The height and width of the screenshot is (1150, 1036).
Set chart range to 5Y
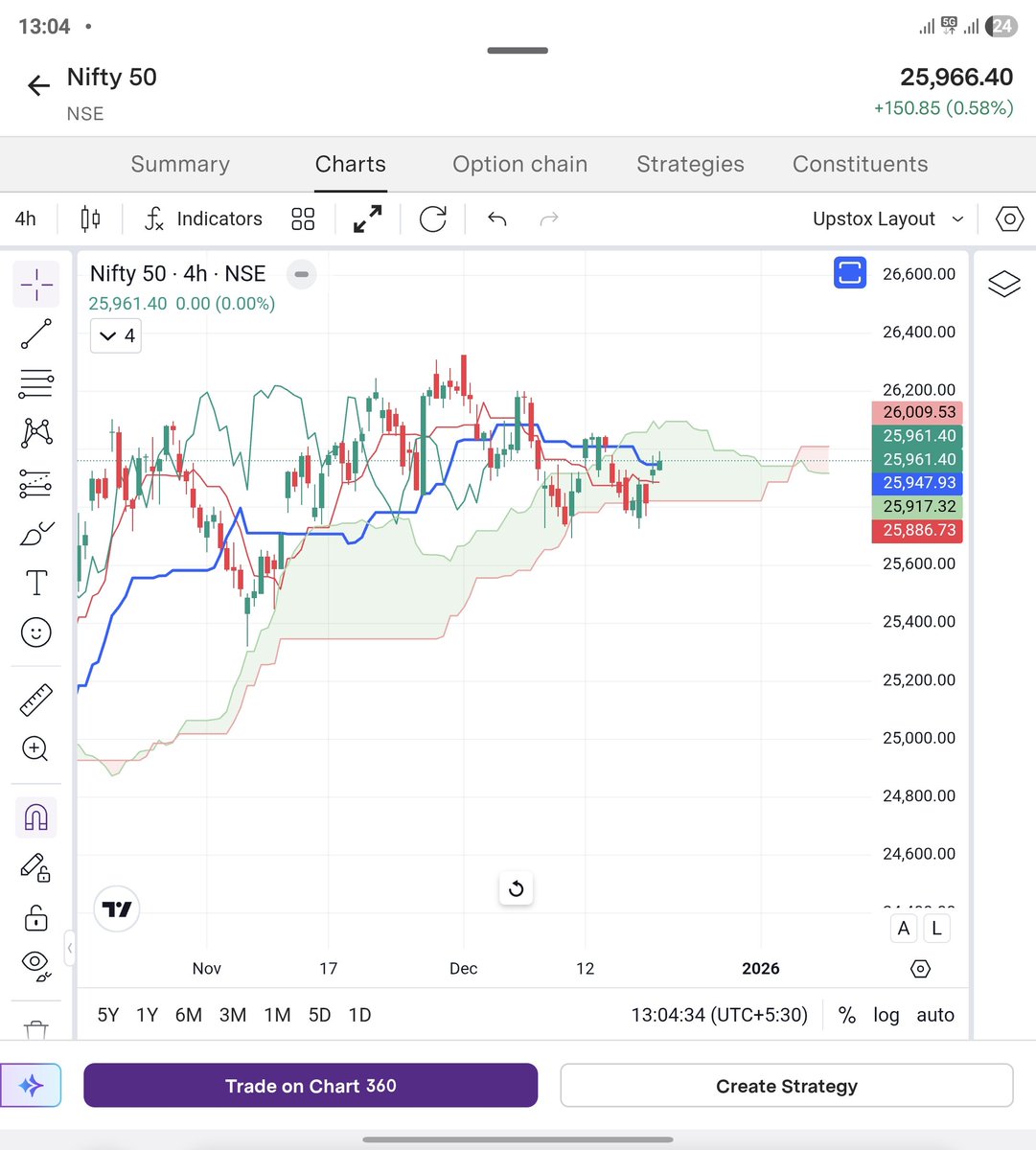tap(108, 1015)
